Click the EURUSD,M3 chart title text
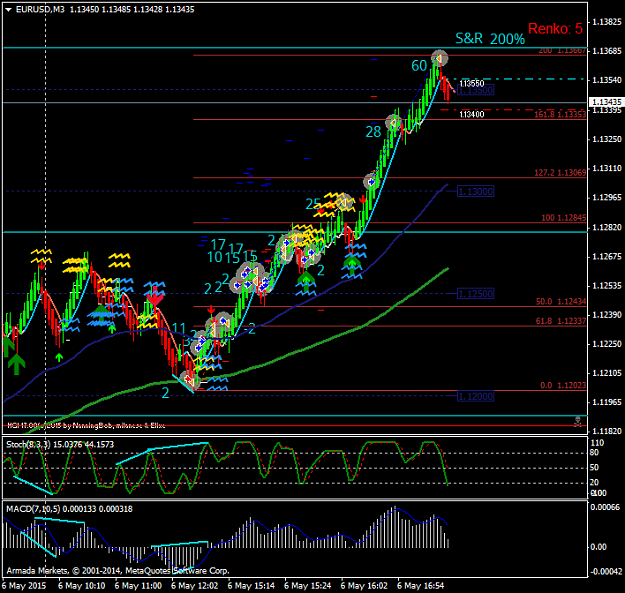Viewport: 625px width, 593px height. pyautogui.click(x=40, y=9)
